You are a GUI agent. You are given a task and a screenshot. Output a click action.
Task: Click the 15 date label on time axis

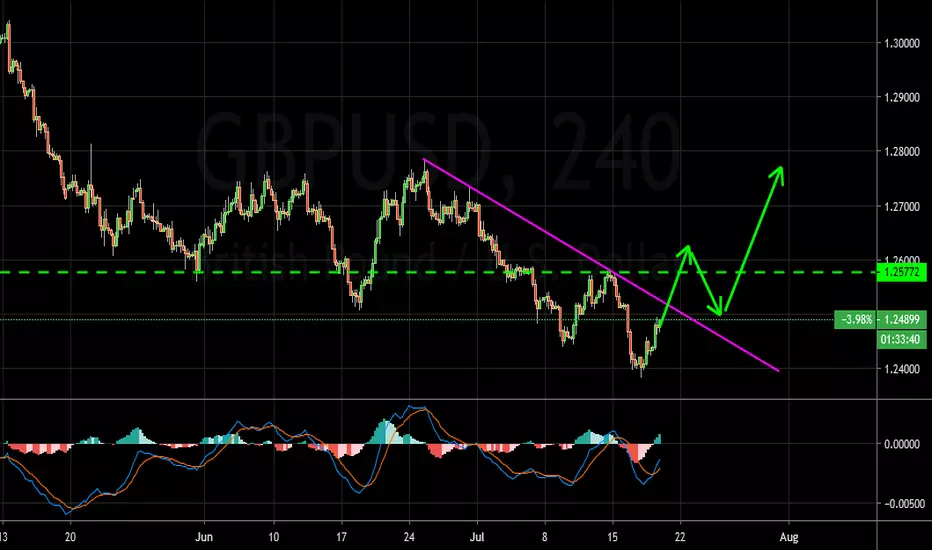[612, 537]
